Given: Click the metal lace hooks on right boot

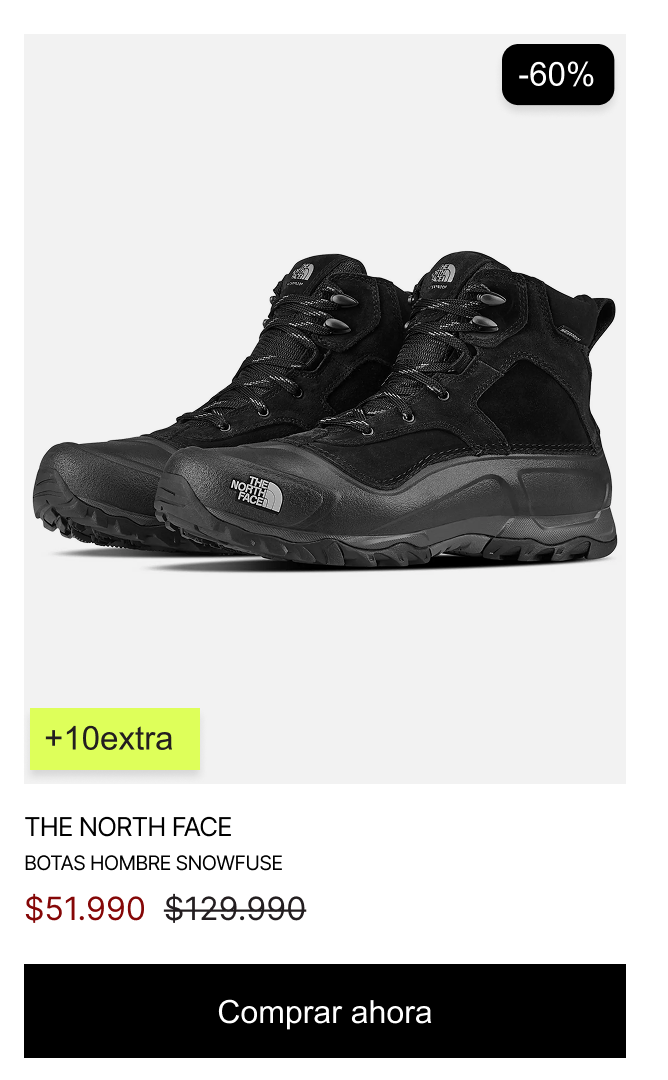Looking at the screenshot, I should [x=483, y=311].
